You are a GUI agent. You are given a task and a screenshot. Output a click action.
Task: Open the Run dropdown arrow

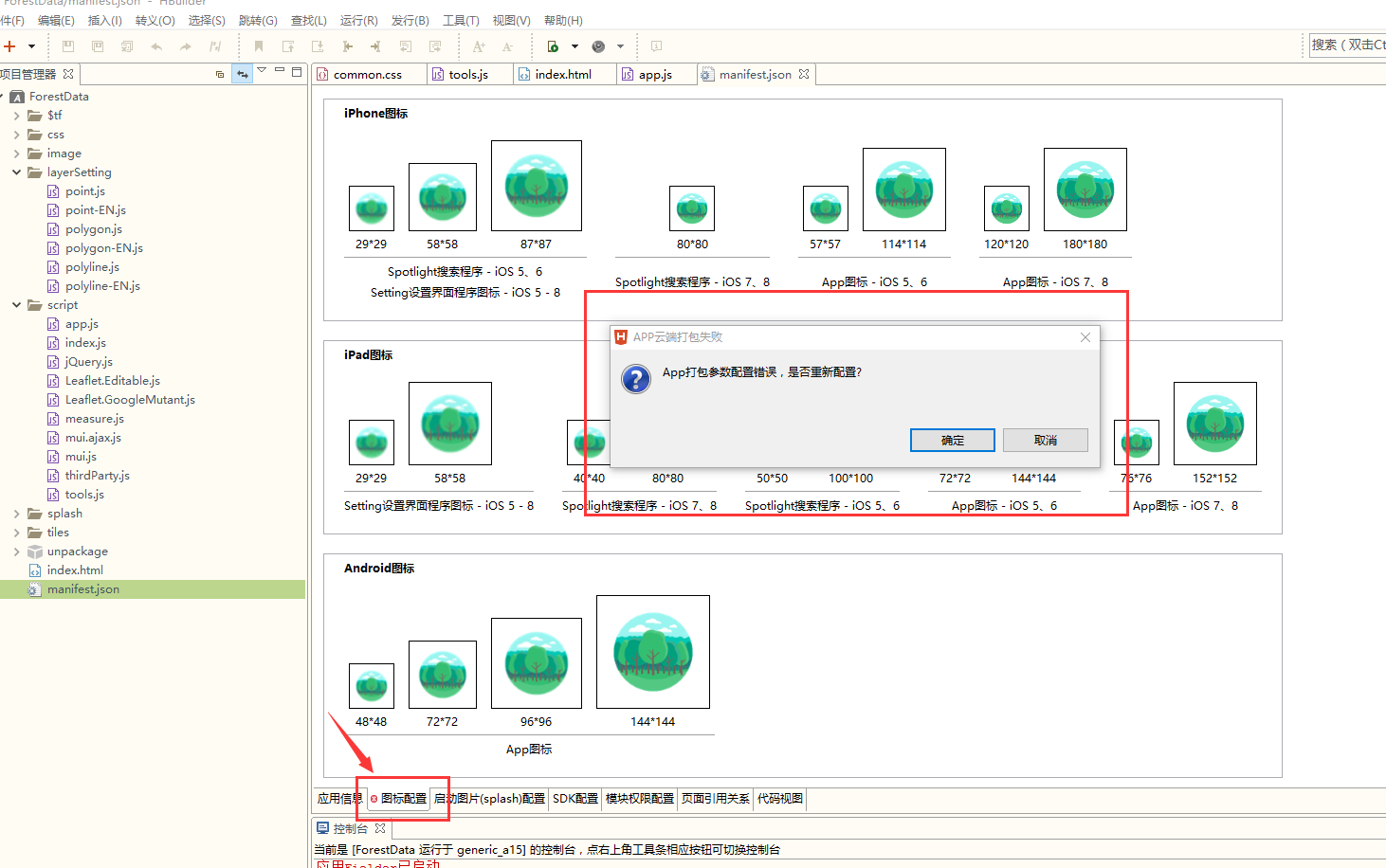pyautogui.click(x=574, y=46)
